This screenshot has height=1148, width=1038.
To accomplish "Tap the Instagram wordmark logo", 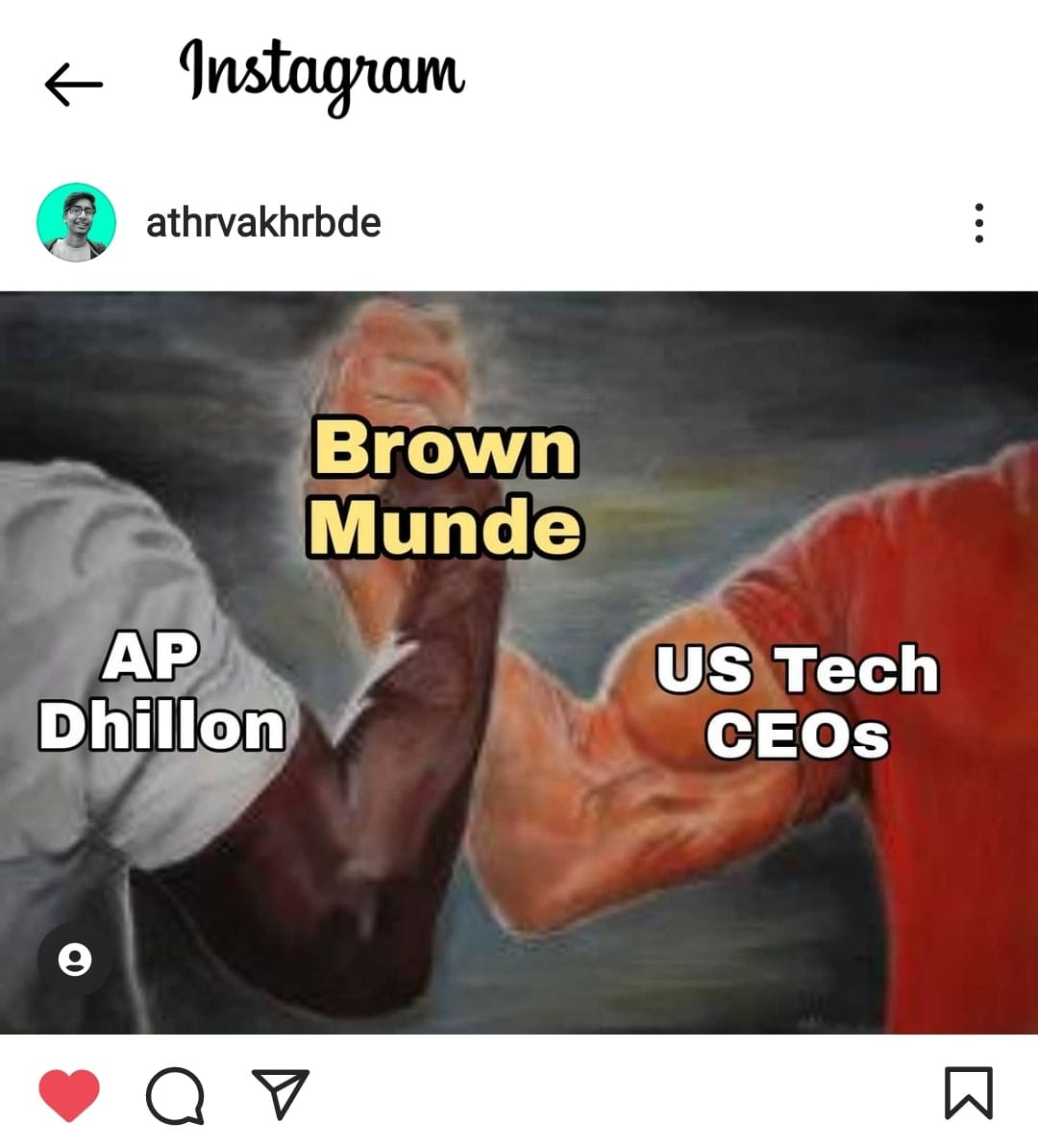I will [x=322, y=76].
